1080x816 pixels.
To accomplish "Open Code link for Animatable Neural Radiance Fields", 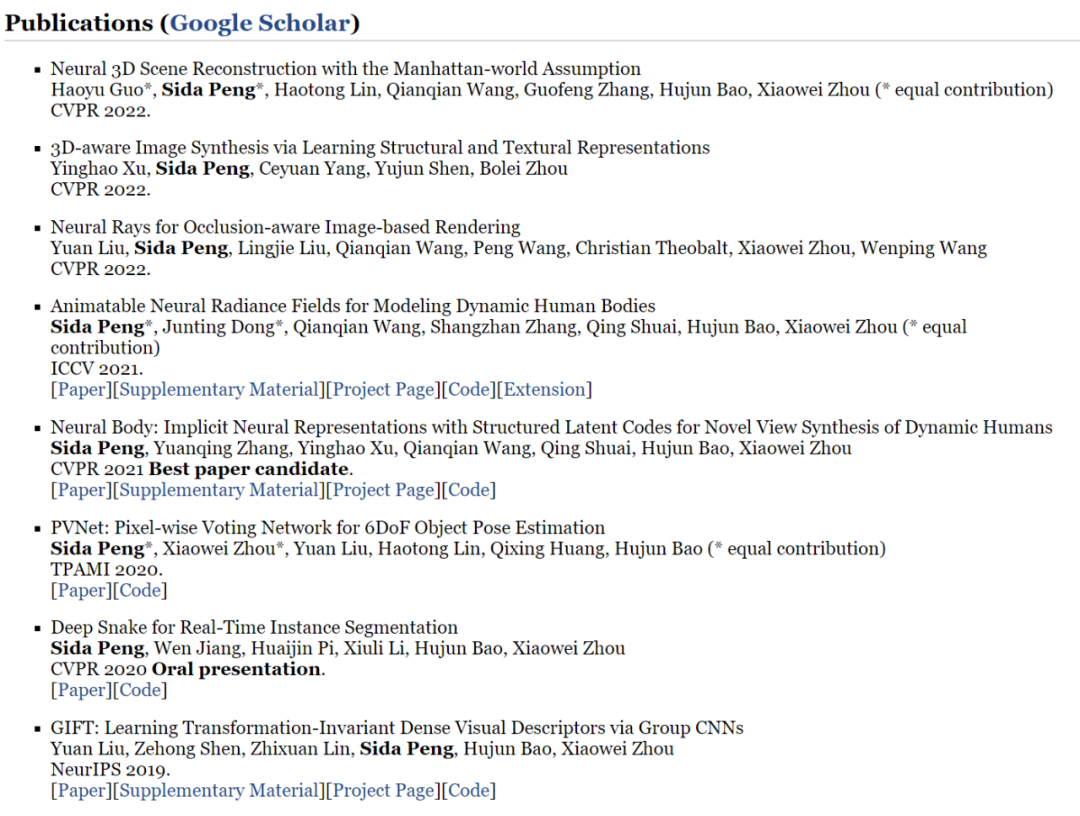I will point(469,389).
